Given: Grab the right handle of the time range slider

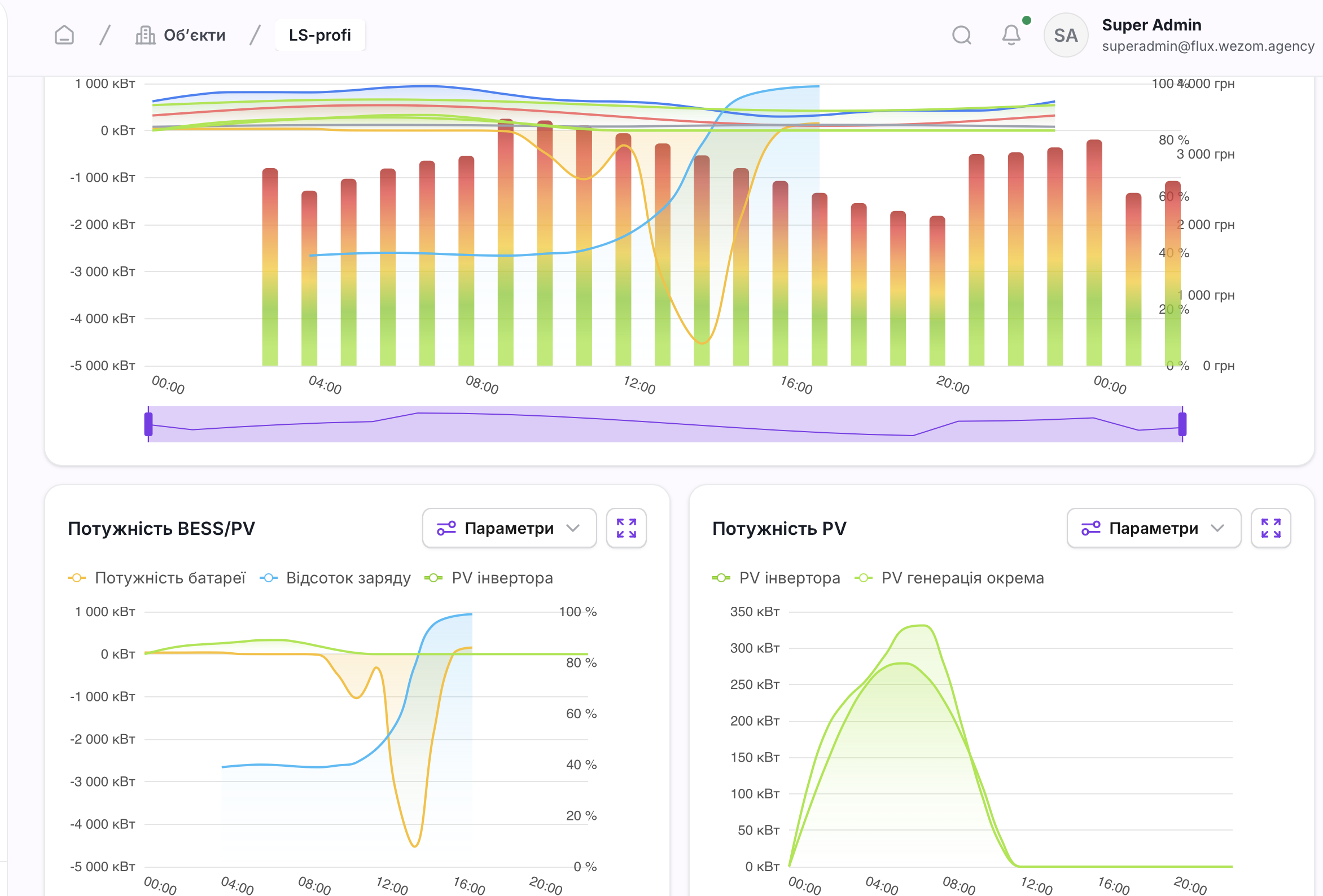Looking at the screenshot, I should [1182, 424].
